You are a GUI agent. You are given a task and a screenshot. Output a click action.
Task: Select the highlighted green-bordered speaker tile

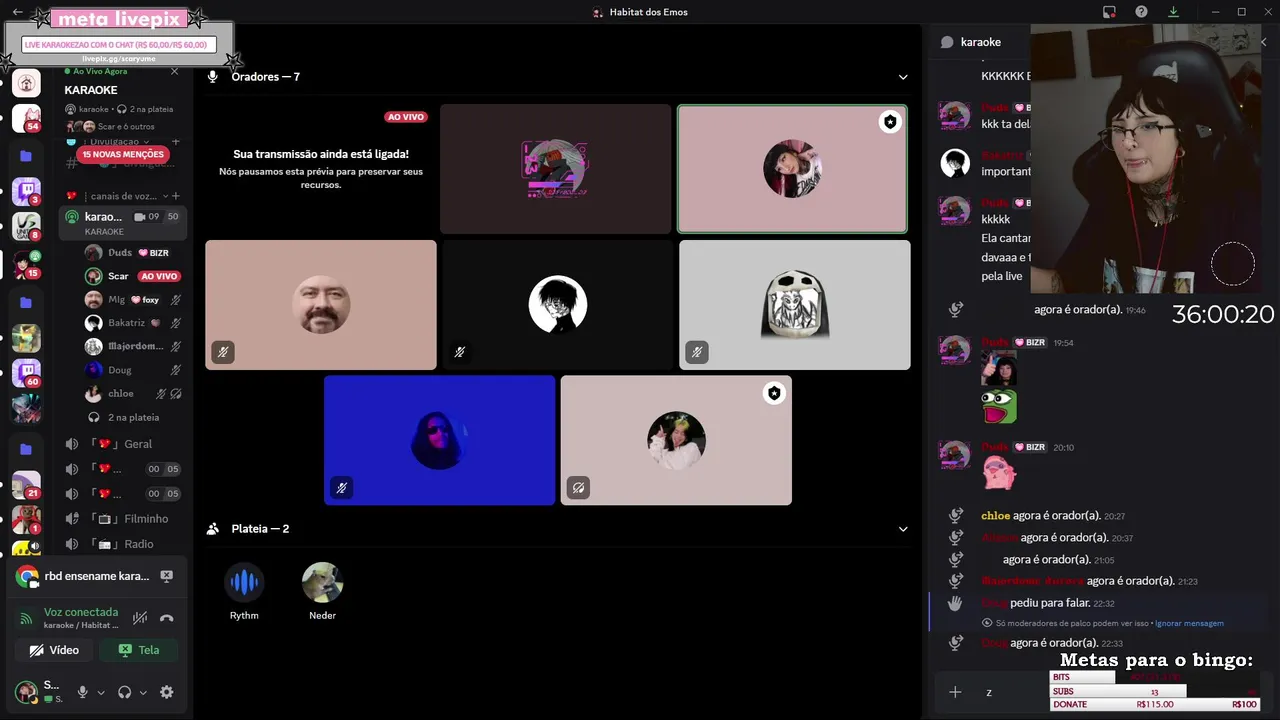(793, 169)
